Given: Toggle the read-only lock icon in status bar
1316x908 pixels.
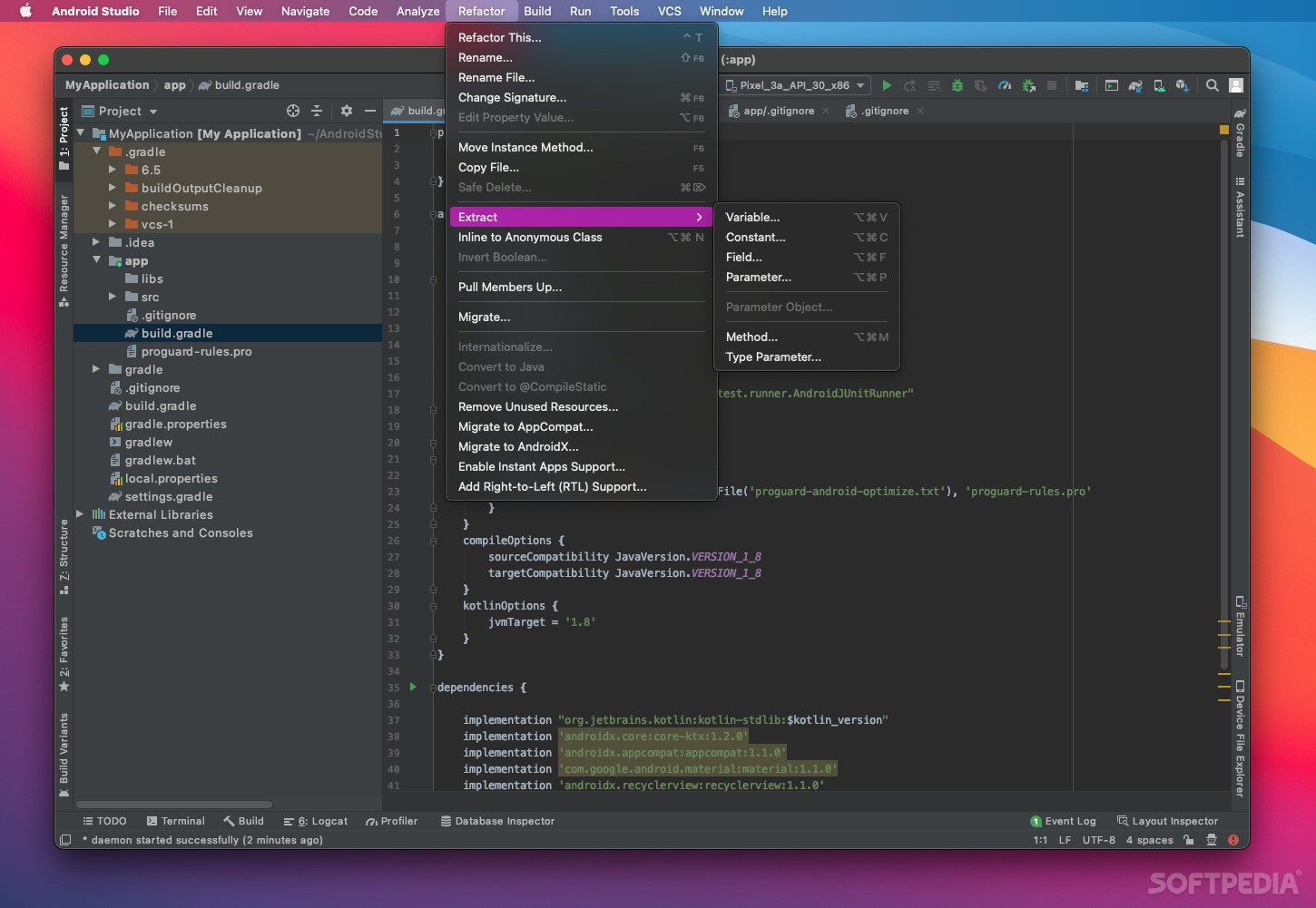Looking at the screenshot, I should [x=1188, y=840].
